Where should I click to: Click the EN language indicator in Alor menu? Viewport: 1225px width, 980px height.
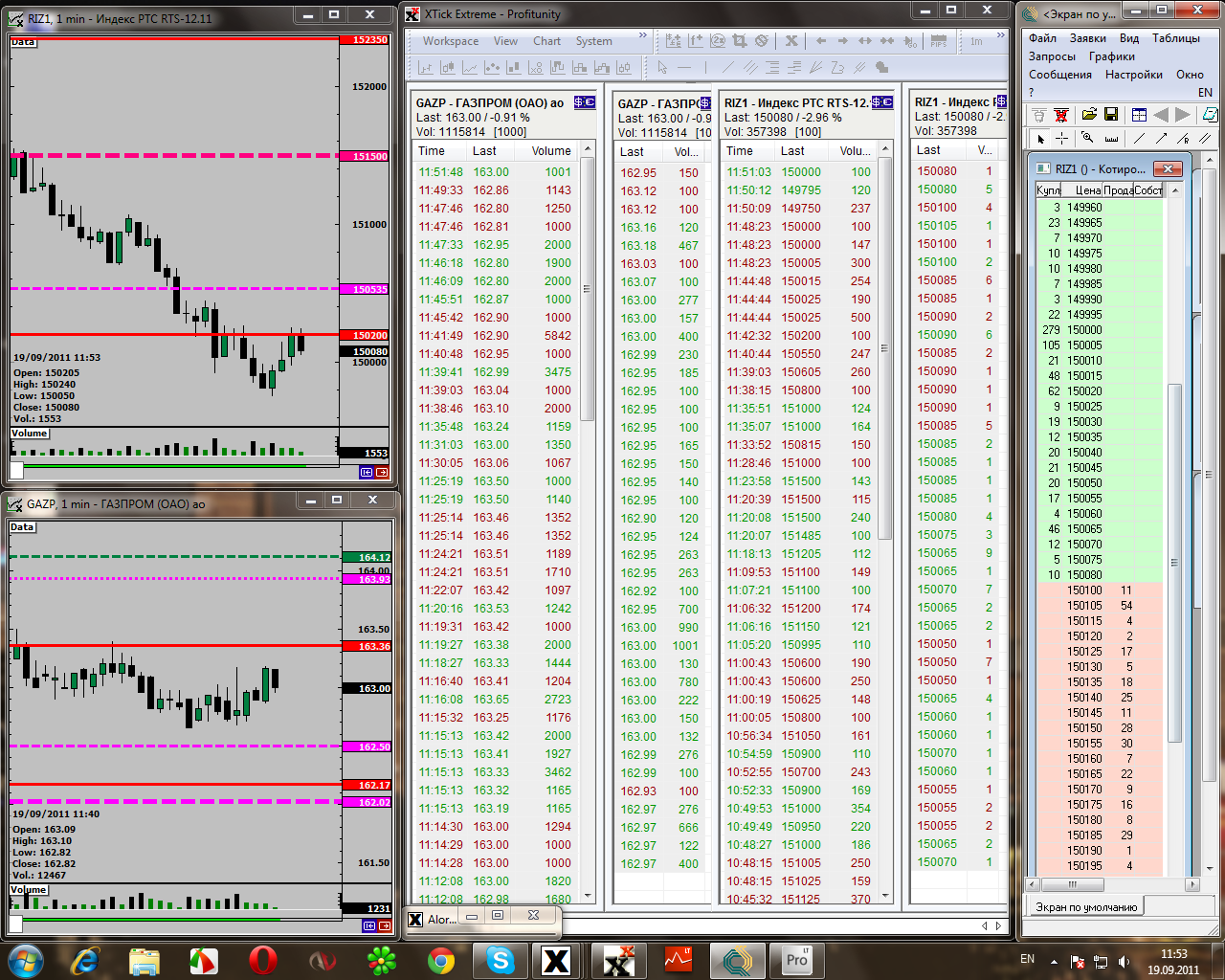(1205, 93)
